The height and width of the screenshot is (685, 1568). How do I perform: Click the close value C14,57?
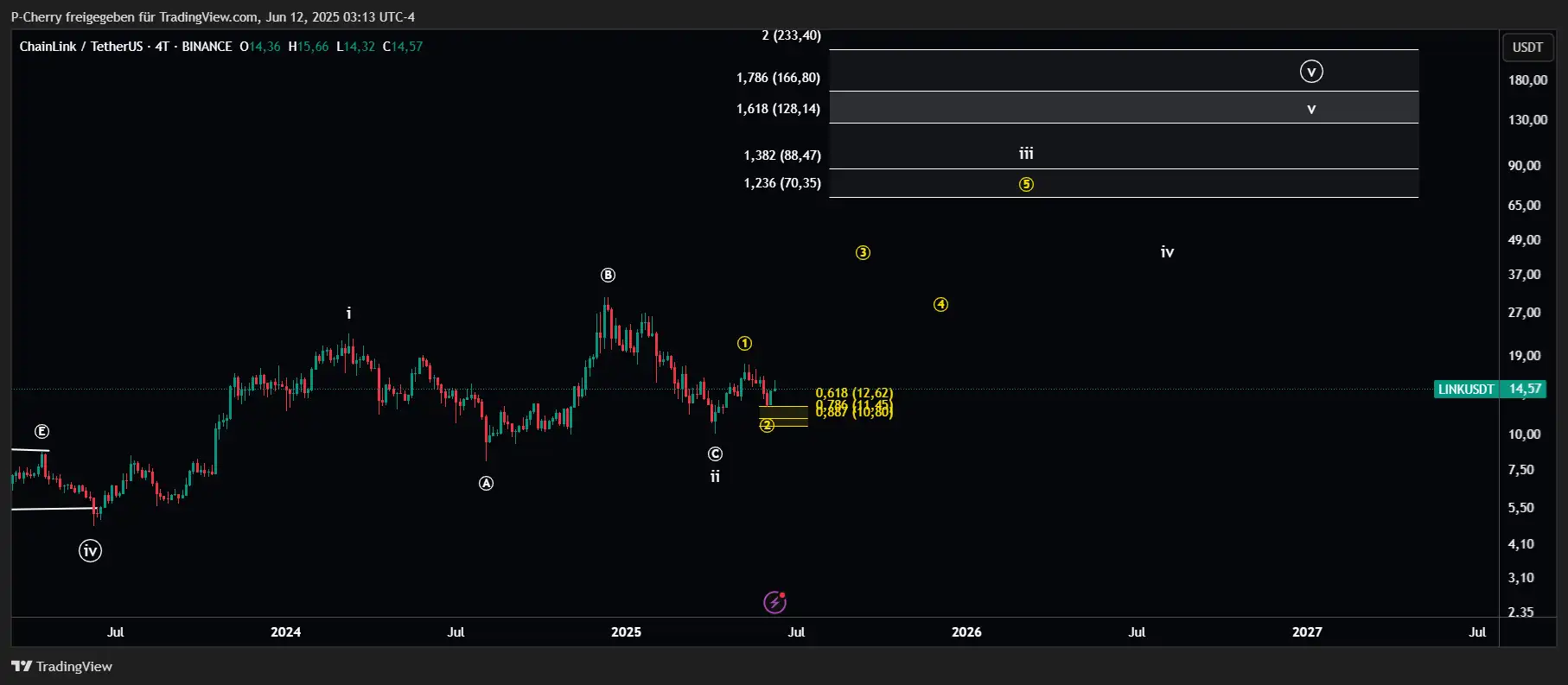[x=403, y=47]
